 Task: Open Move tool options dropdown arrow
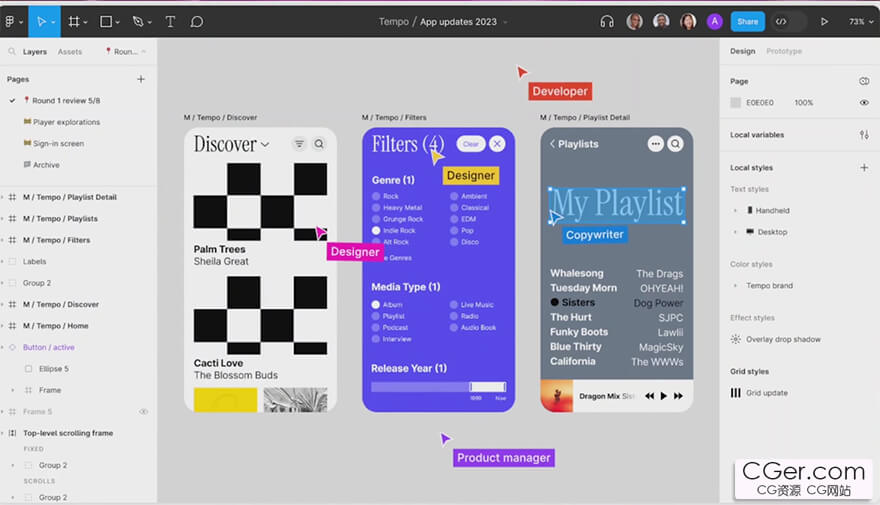(53, 22)
